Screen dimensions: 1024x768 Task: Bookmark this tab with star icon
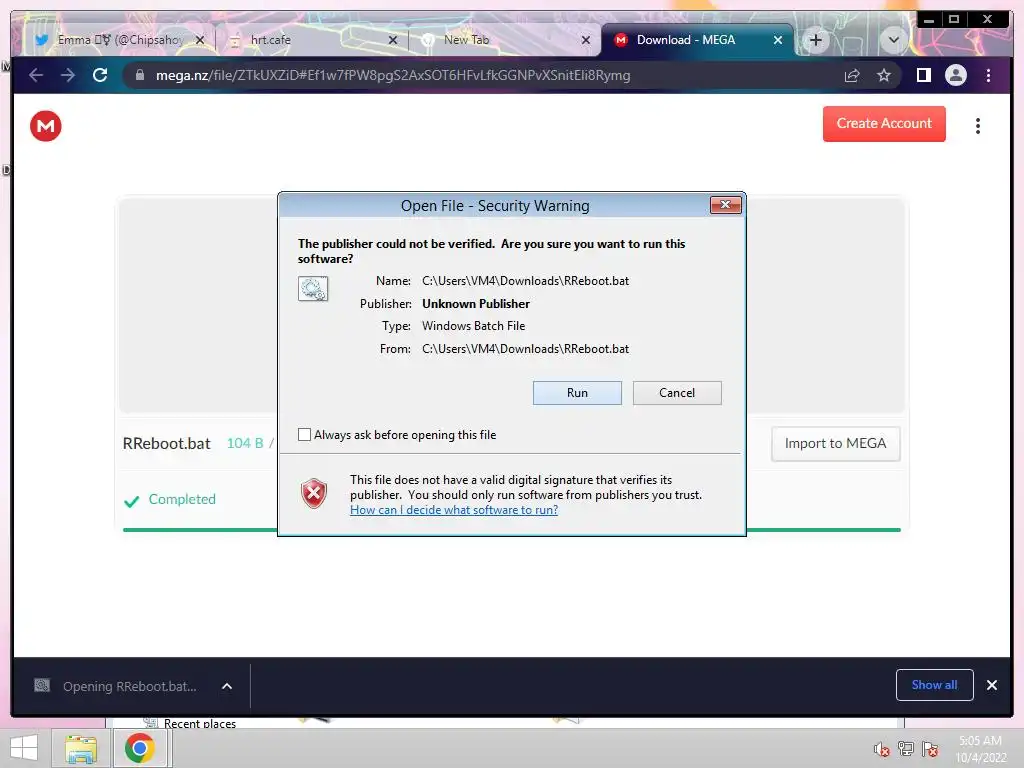884,75
